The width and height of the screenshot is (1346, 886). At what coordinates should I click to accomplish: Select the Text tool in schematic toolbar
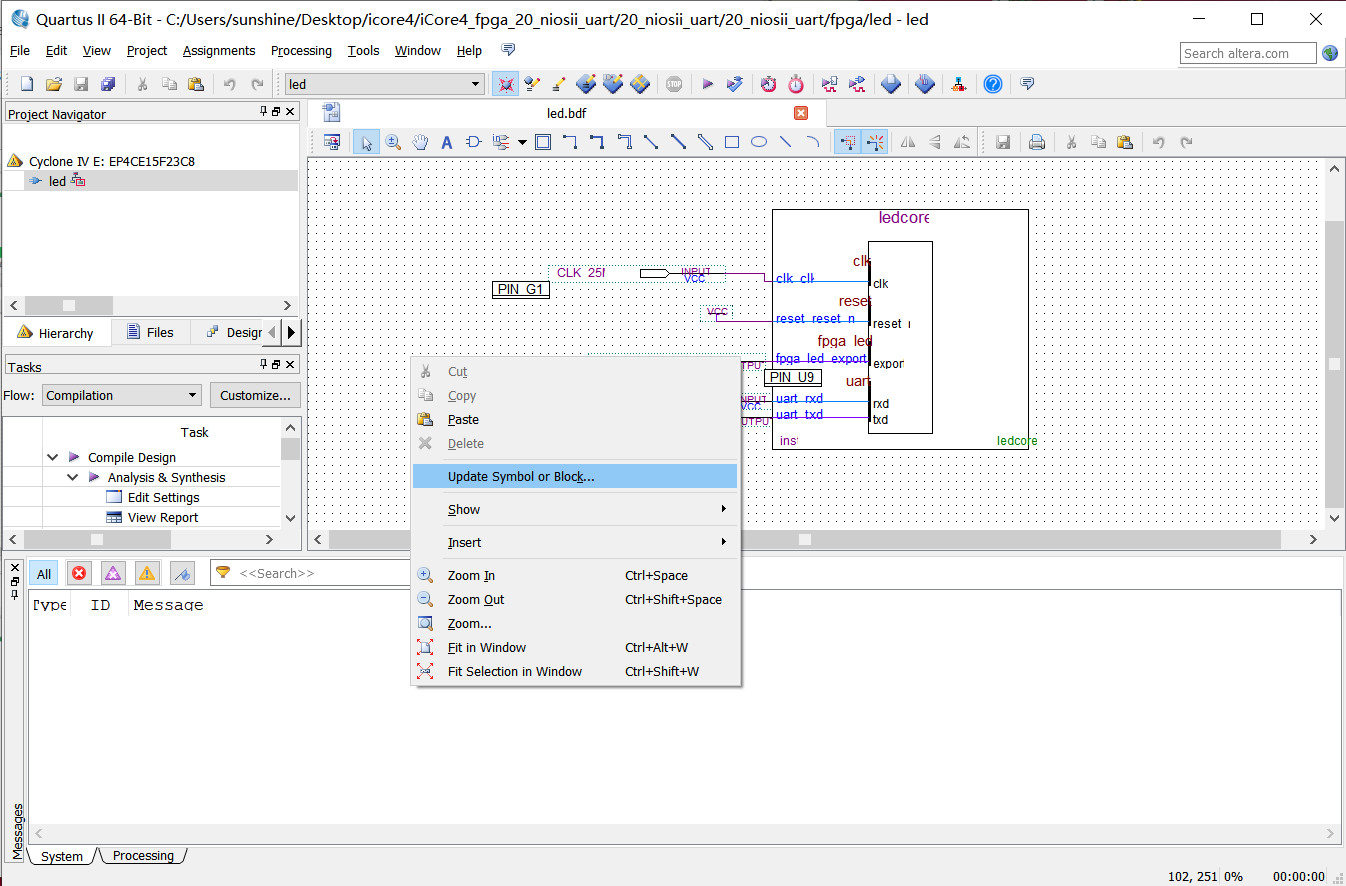[x=447, y=142]
